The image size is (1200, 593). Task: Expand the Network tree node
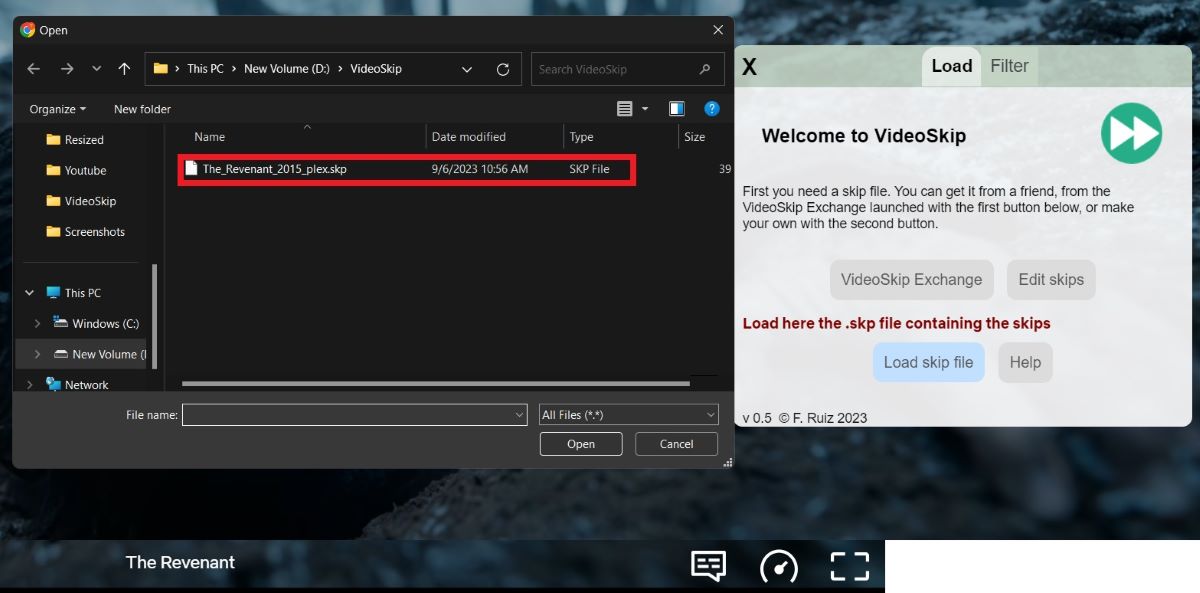(30, 385)
